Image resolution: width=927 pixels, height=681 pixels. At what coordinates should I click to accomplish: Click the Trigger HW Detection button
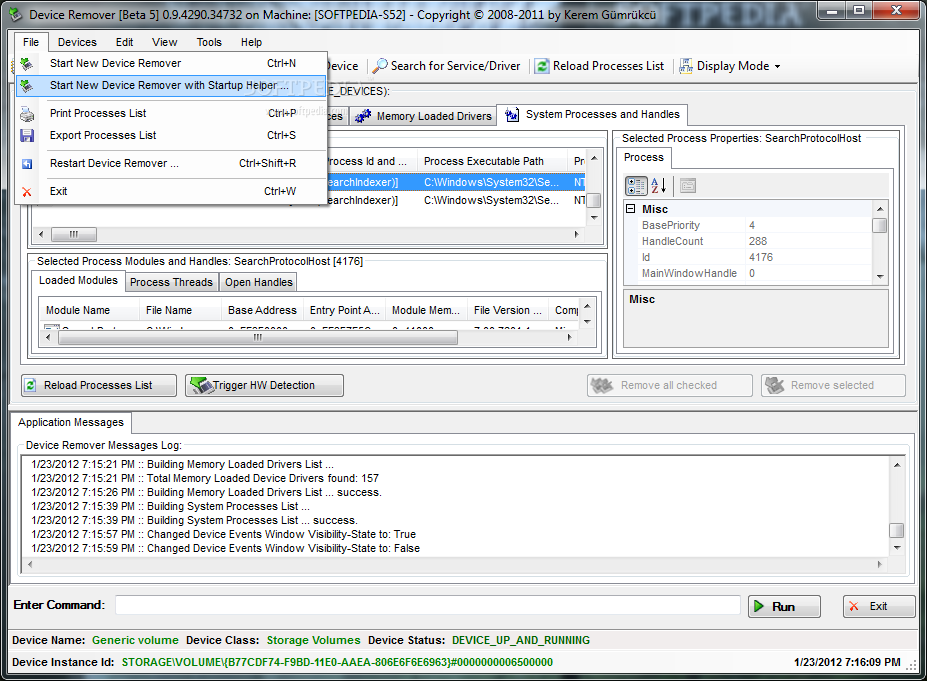[264, 385]
